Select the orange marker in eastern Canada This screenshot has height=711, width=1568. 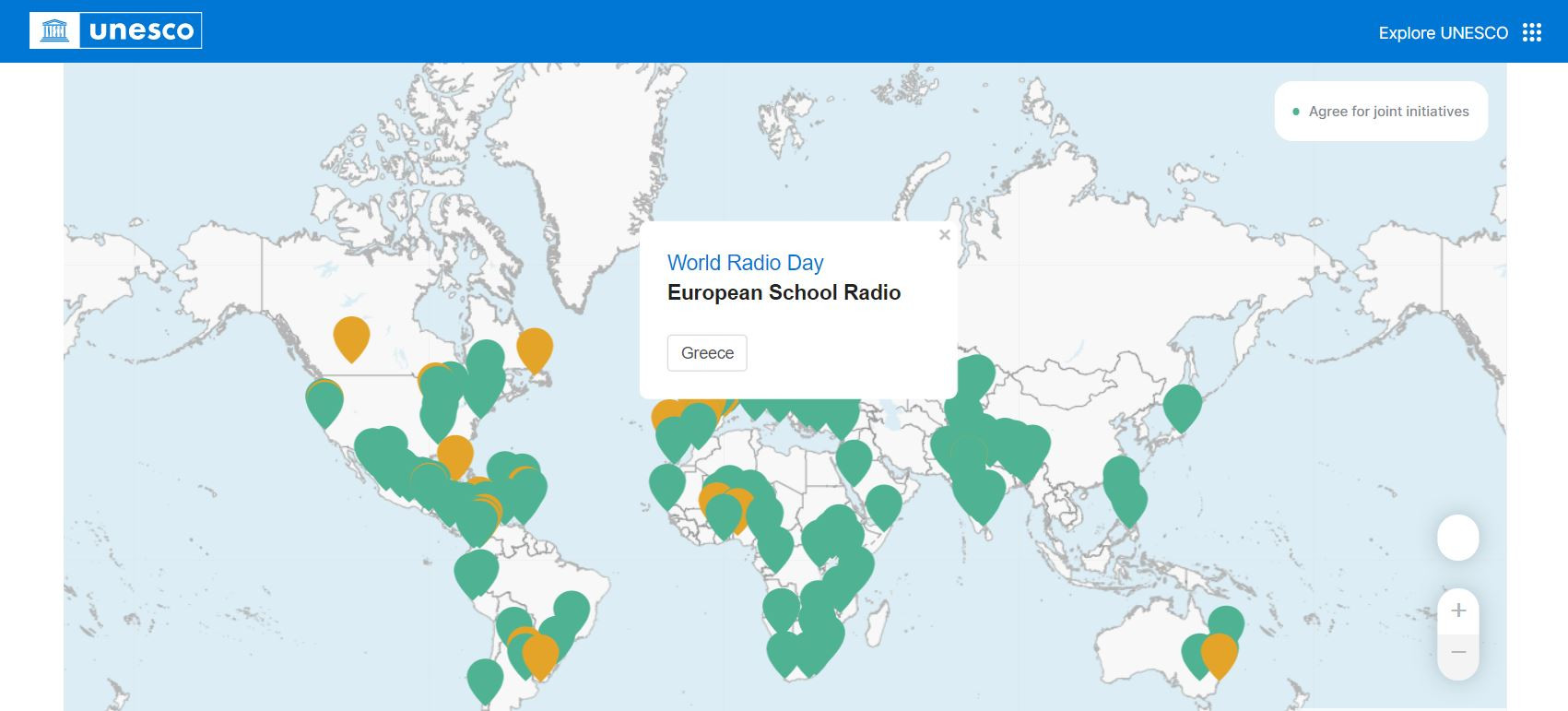coord(535,346)
